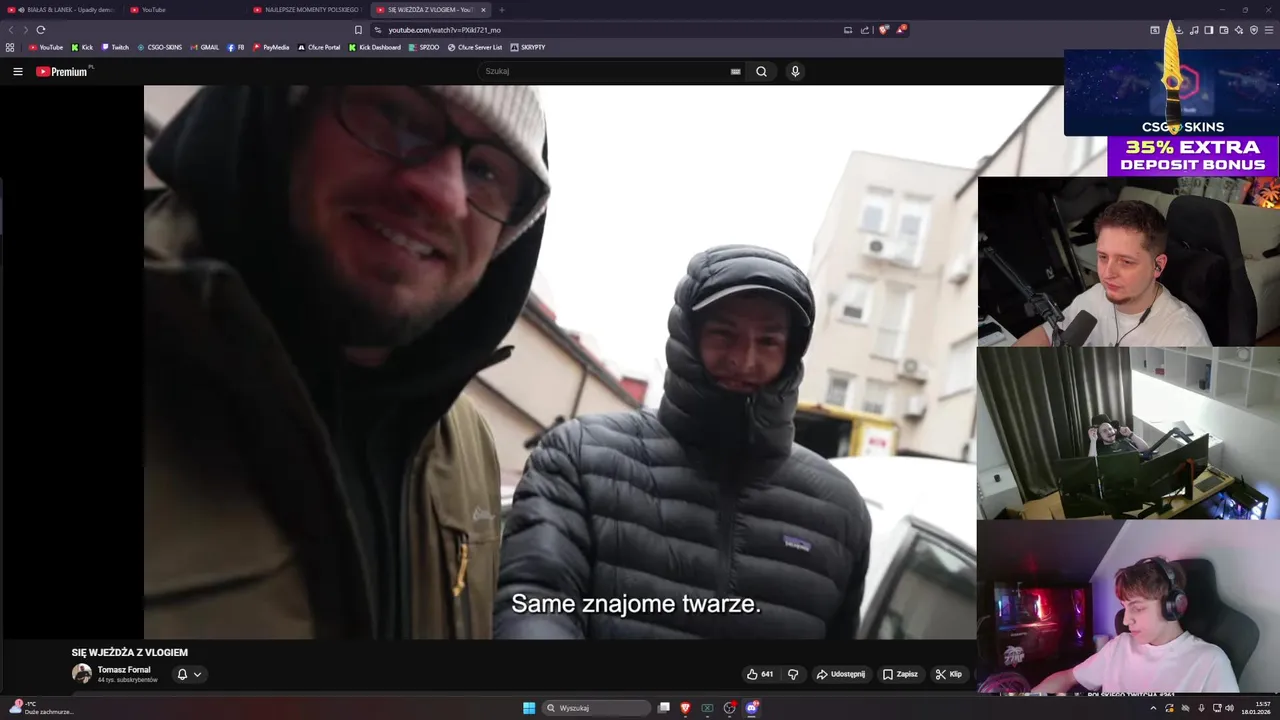Start voice search with microphone icon
The height and width of the screenshot is (720, 1280).
(795, 71)
